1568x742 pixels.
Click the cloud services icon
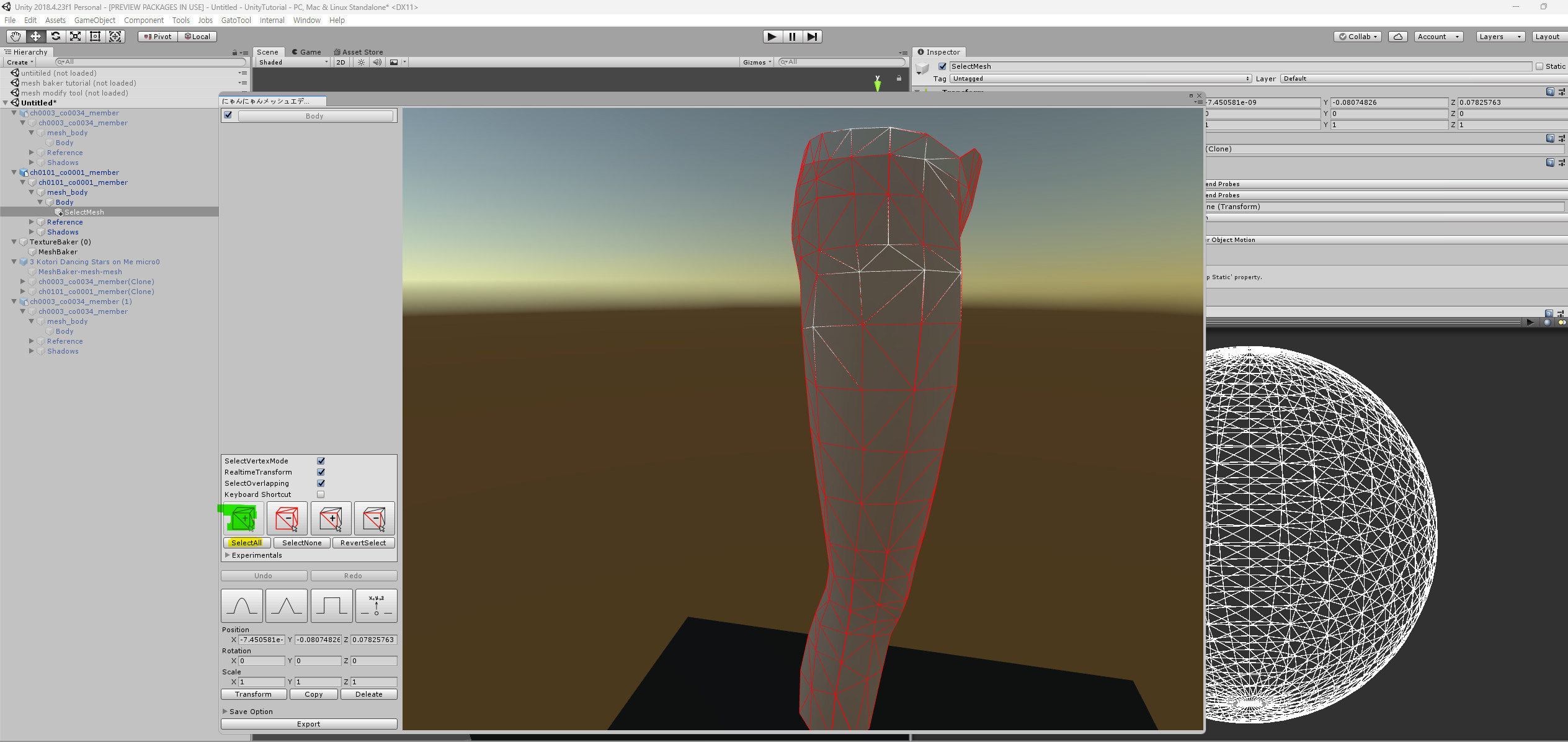[x=1397, y=37]
